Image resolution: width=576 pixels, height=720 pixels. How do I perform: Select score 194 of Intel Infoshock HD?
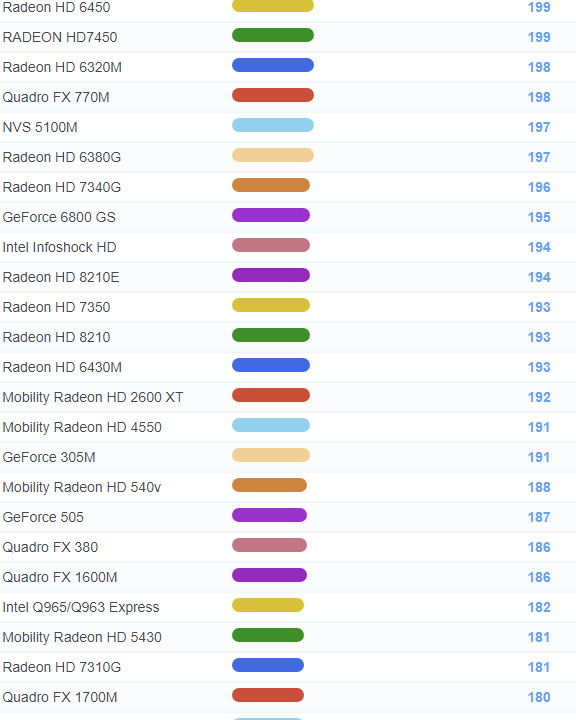click(539, 247)
